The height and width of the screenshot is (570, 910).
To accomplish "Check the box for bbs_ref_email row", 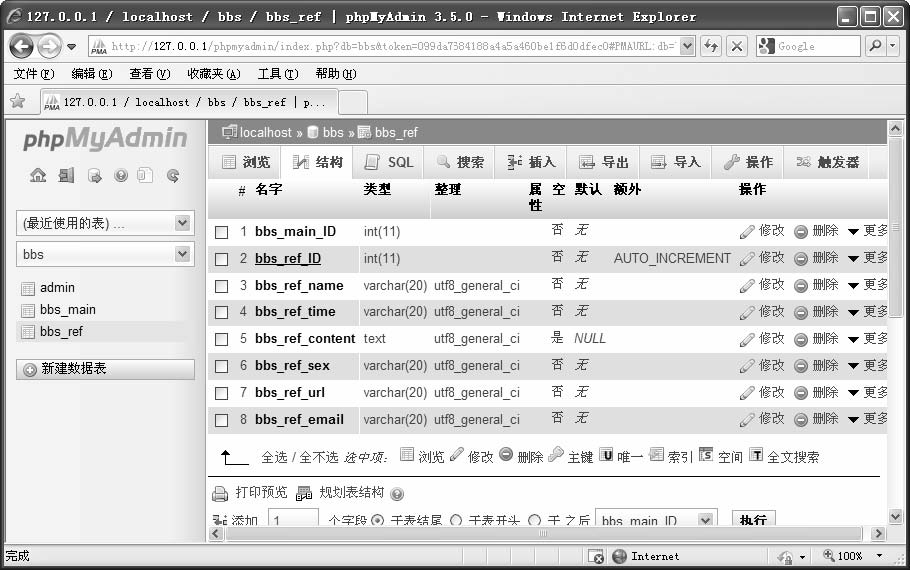I will click(x=222, y=420).
